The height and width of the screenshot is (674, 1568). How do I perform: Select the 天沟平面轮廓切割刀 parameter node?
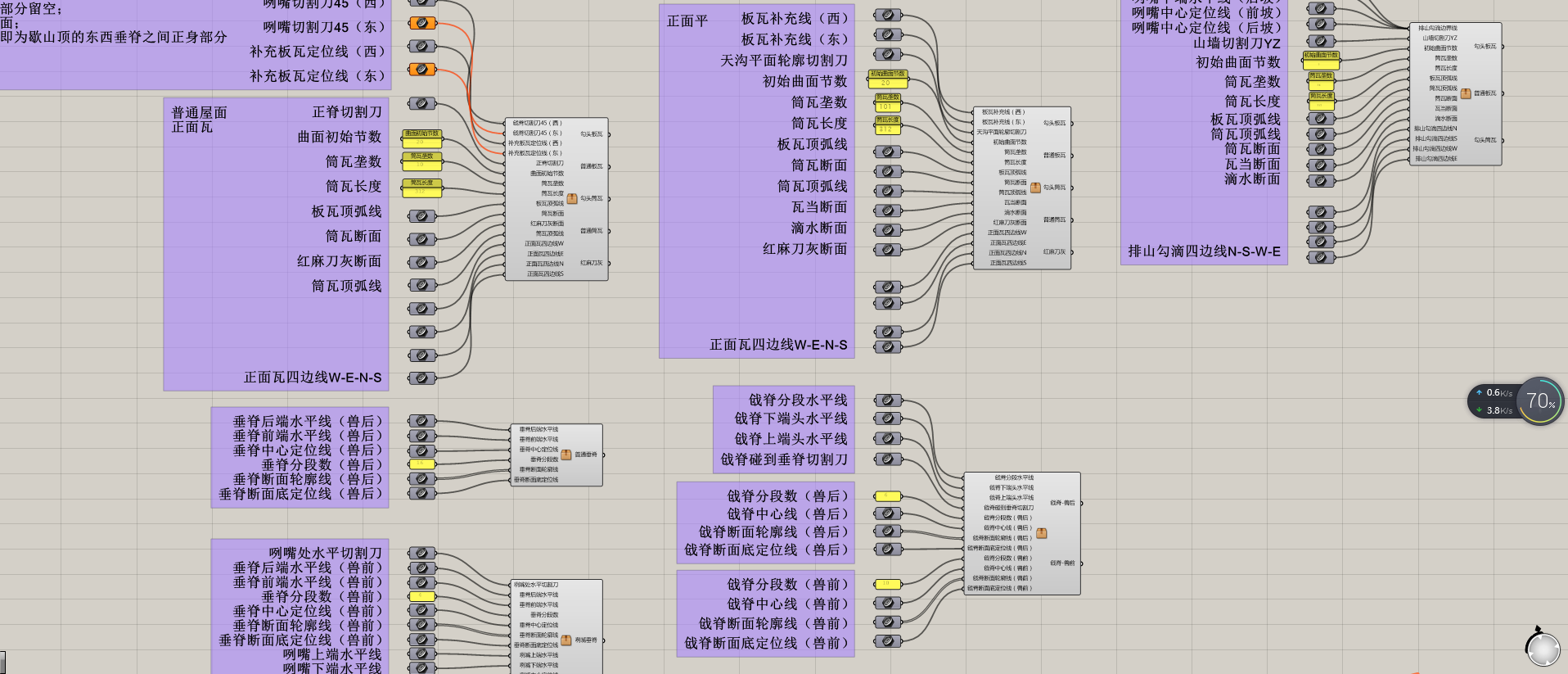coord(888,54)
